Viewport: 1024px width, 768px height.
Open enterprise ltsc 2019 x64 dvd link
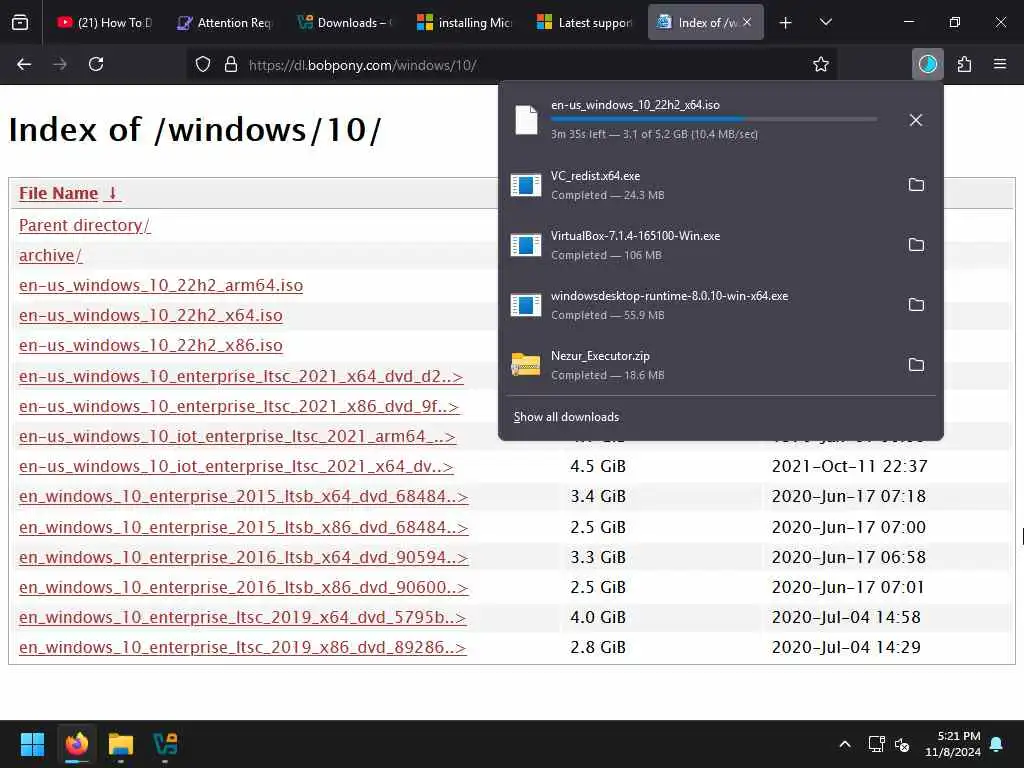tap(243, 617)
